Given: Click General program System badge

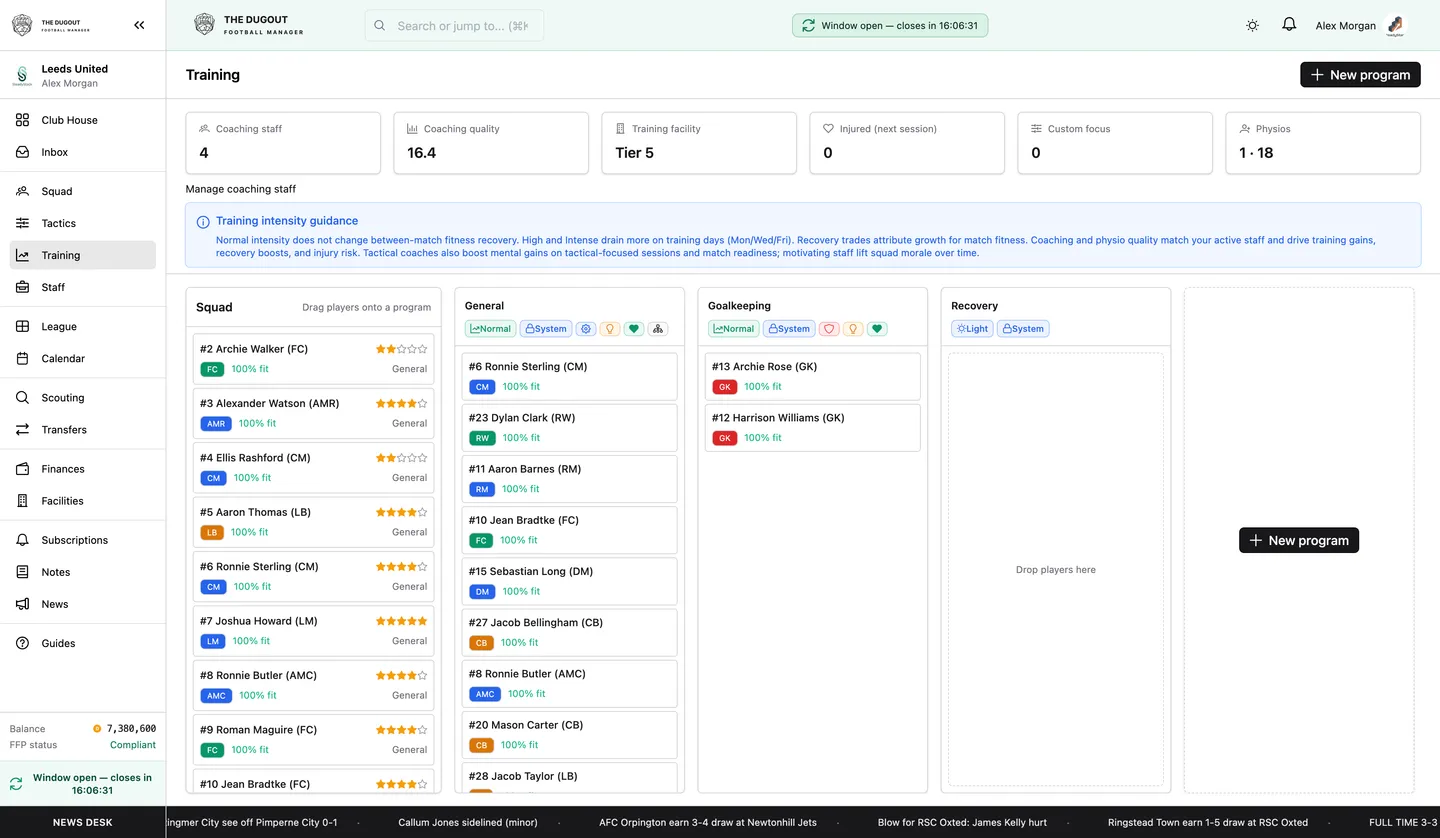Looking at the screenshot, I should (545, 329).
